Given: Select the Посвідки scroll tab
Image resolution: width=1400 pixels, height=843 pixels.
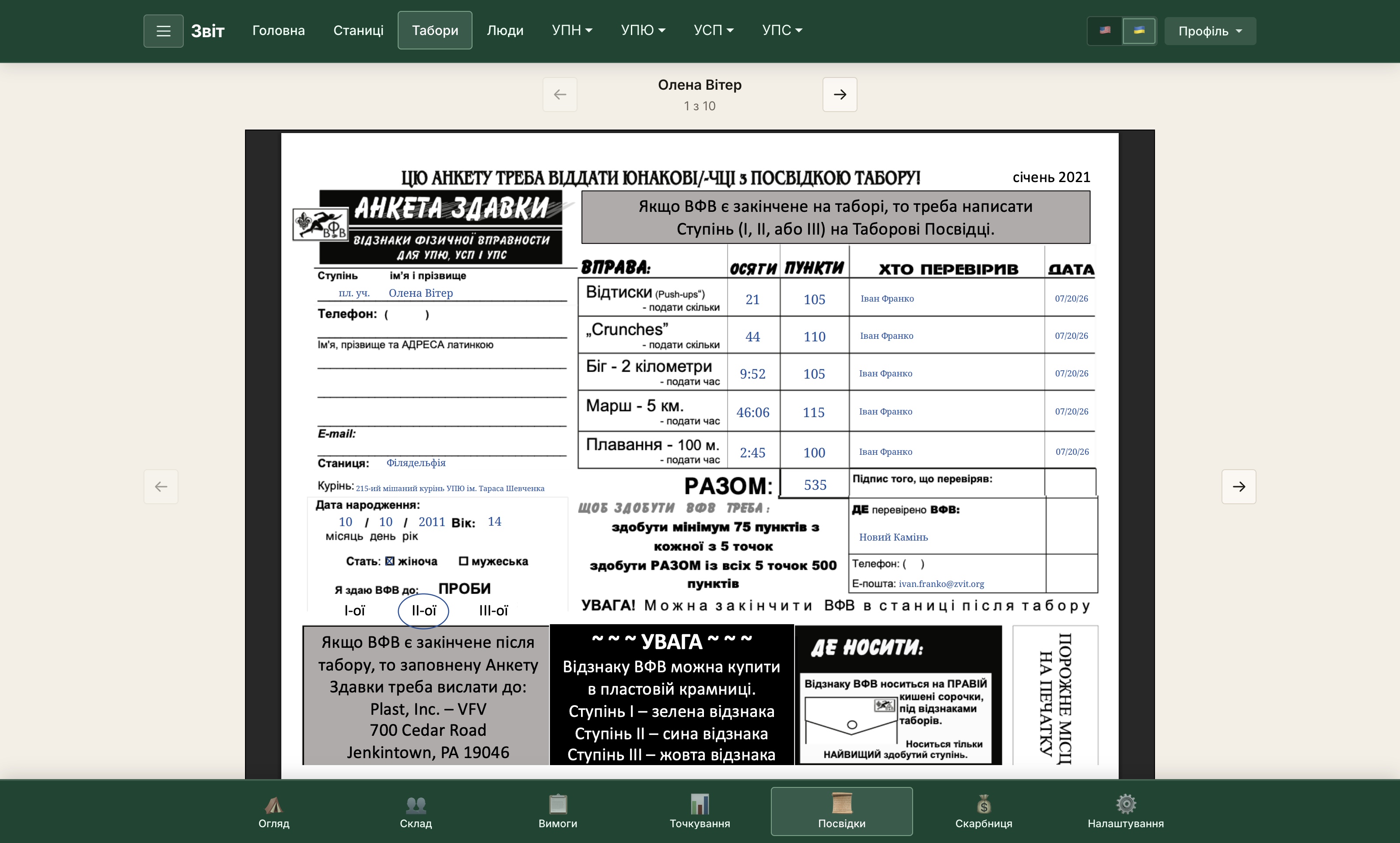Looking at the screenshot, I should click(x=841, y=811).
